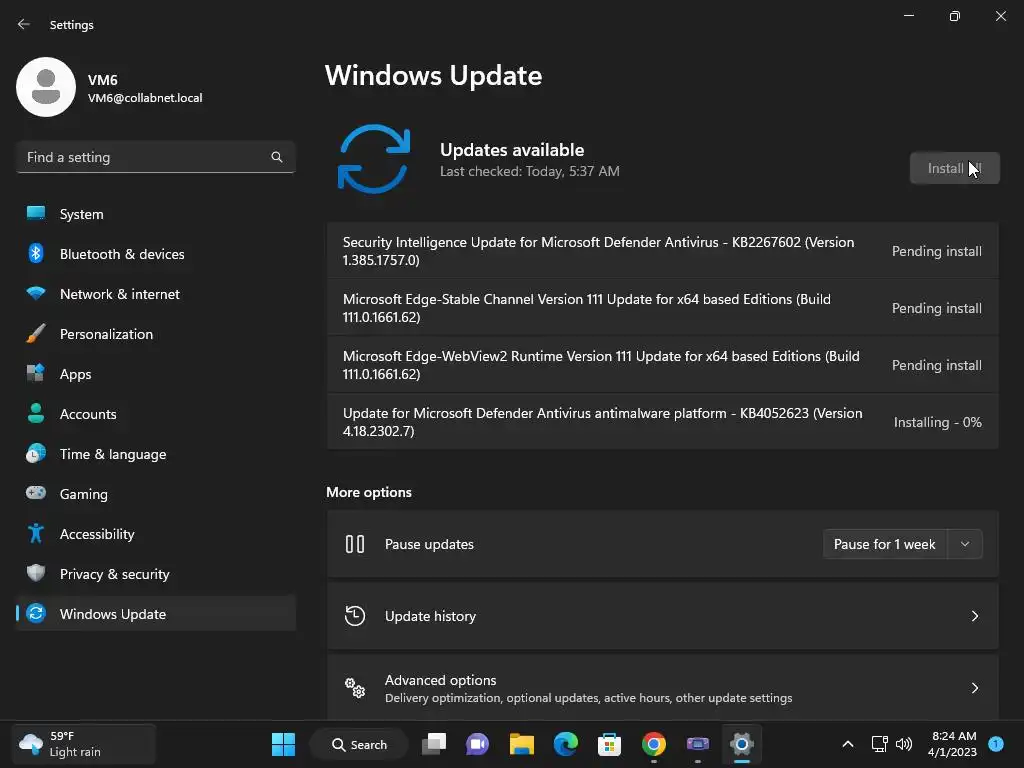Click the Settings gear icon on taskbar
Image resolution: width=1024 pixels, height=768 pixels.
coord(742,744)
